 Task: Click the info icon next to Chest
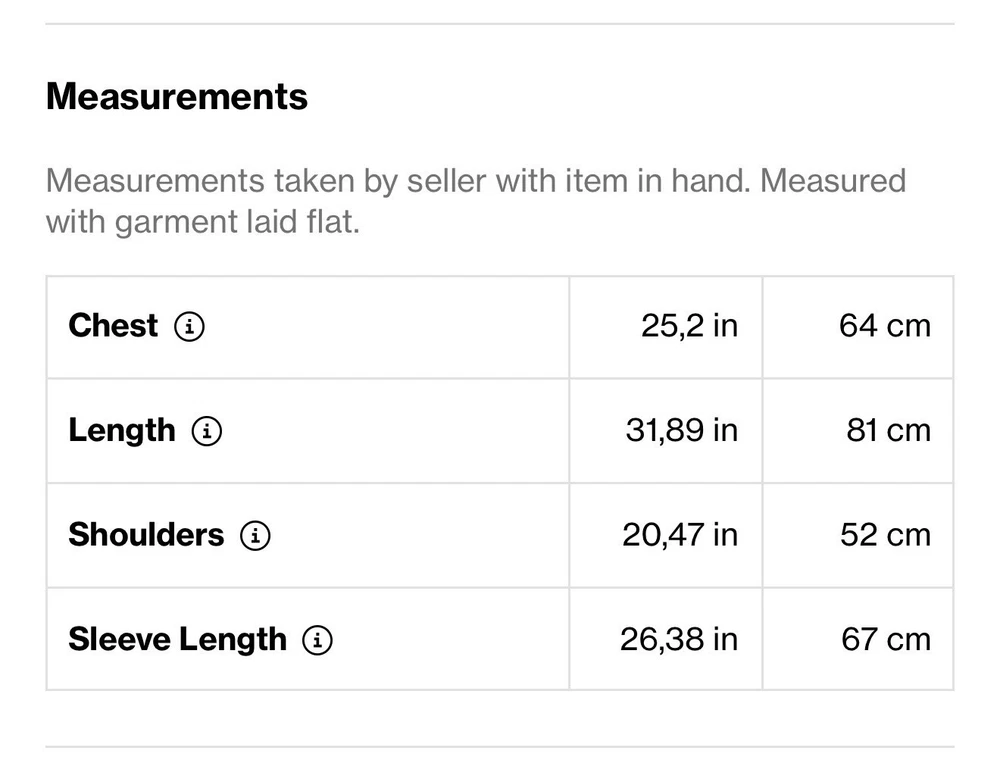(x=189, y=326)
